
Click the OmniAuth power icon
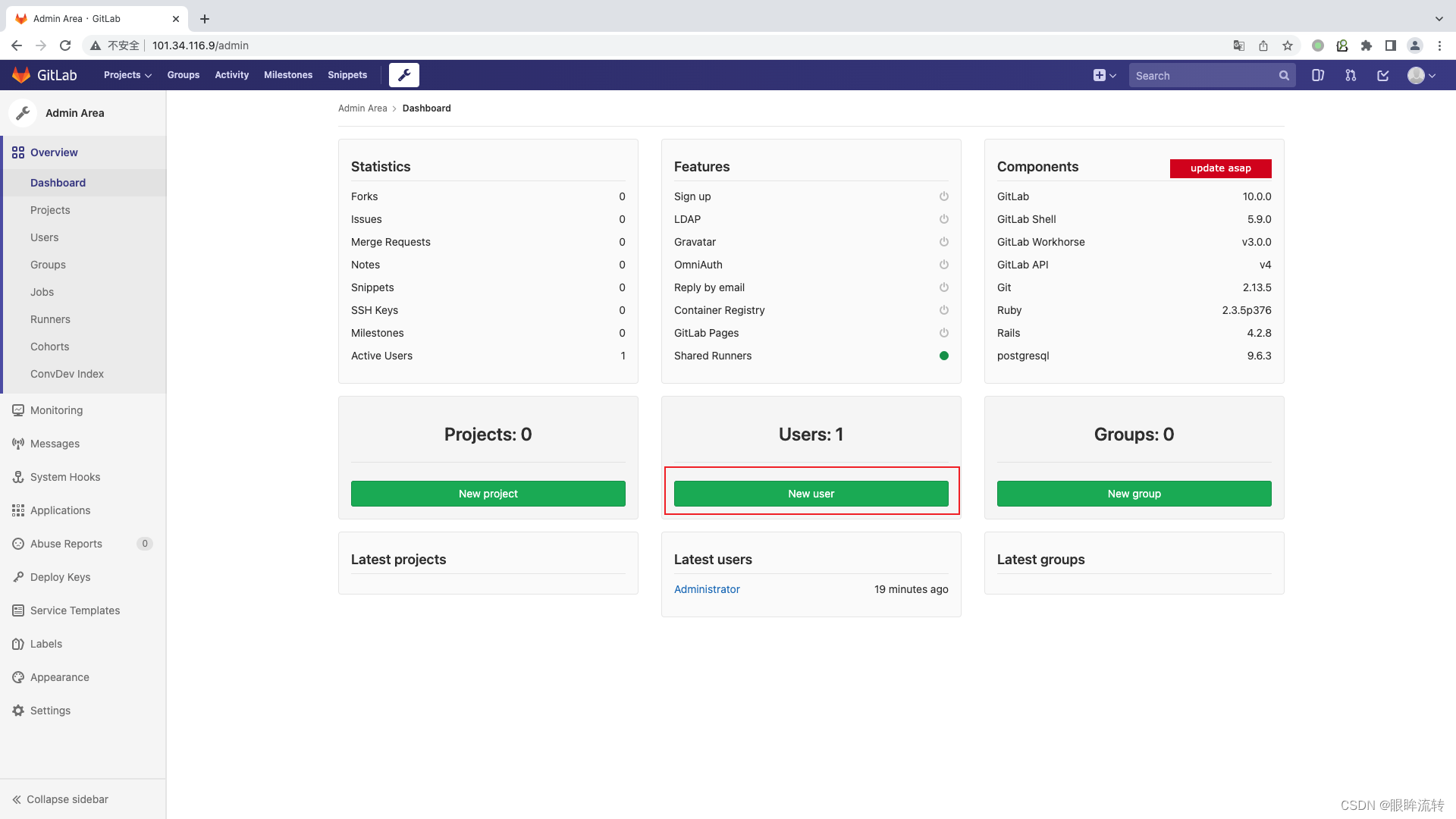tap(944, 265)
